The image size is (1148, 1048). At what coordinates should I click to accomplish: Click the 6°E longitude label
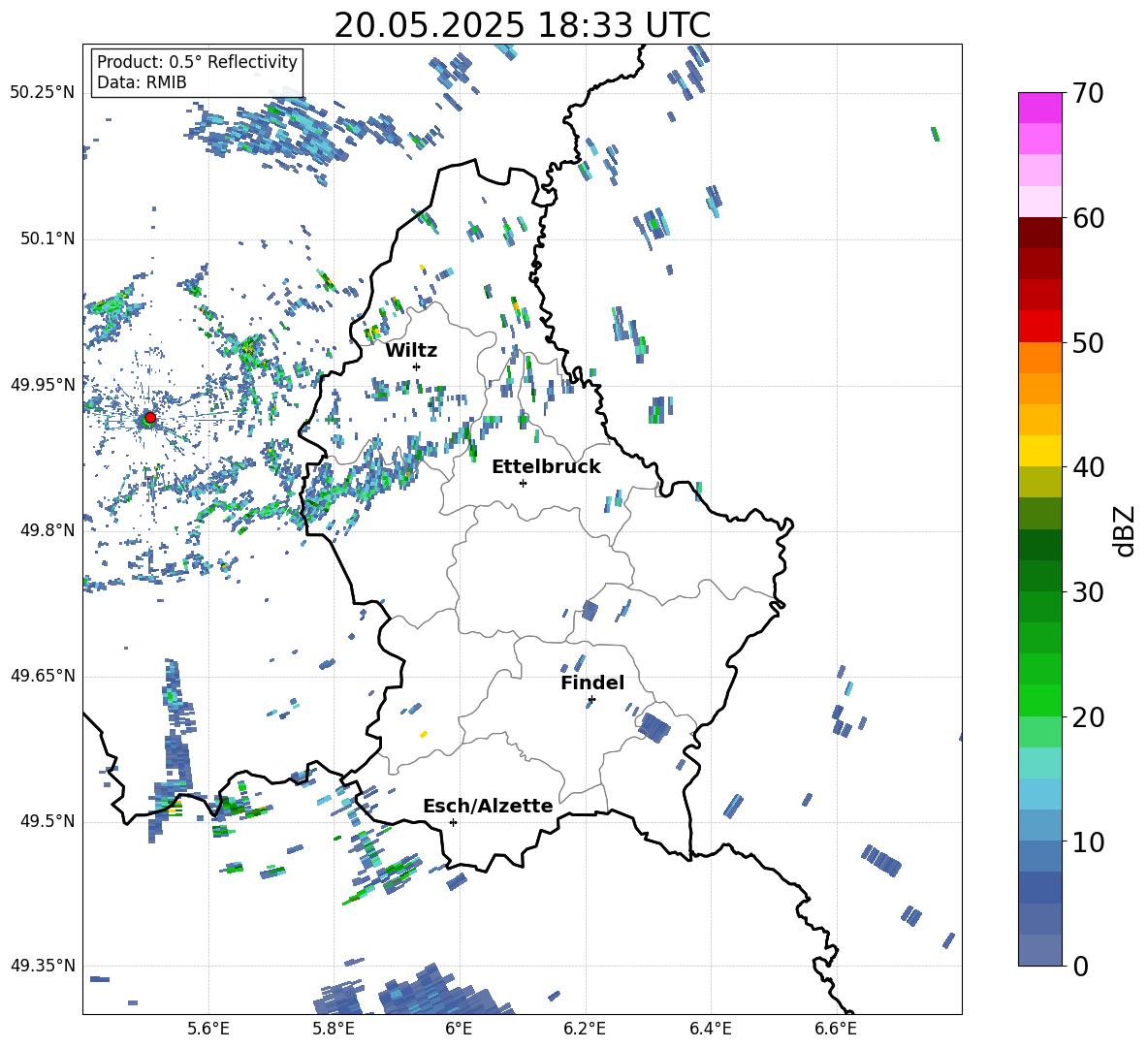pos(459,1029)
